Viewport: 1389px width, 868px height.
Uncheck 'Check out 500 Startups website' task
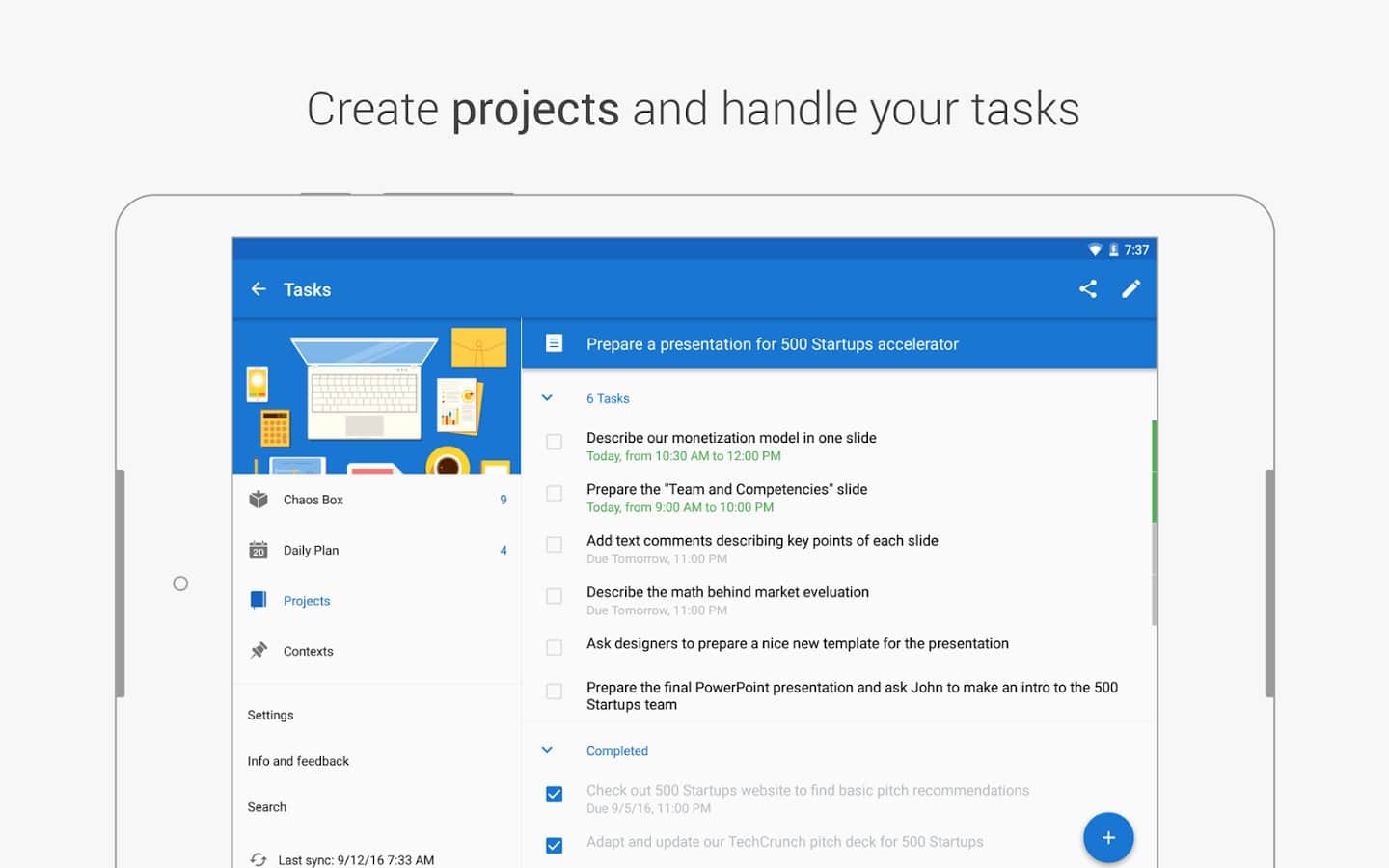click(554, 795)
